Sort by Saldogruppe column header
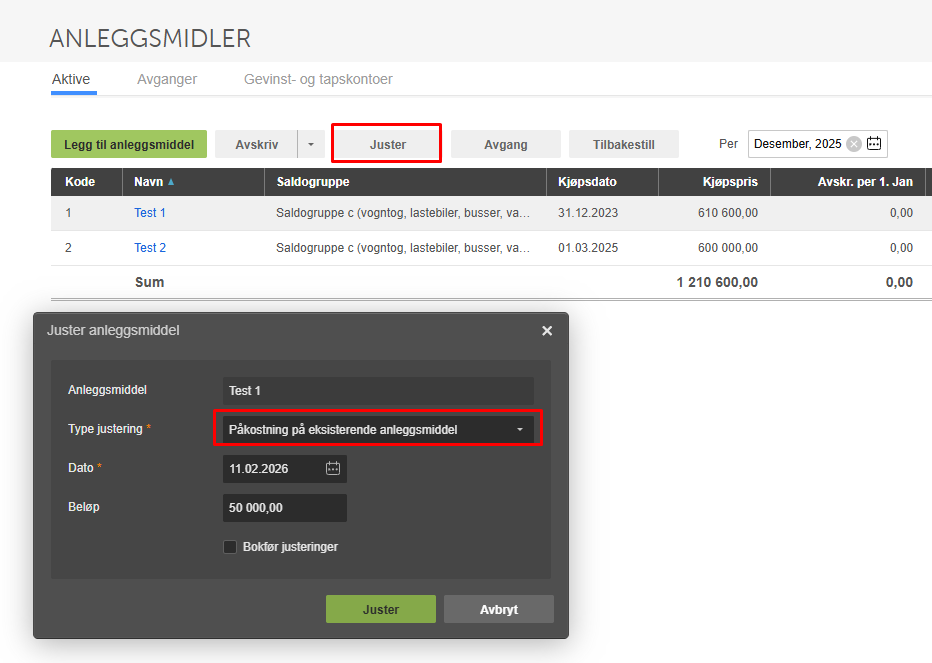The height and width of the screenshot is (663, 932). pyautogui.click(x=405, y=182)
